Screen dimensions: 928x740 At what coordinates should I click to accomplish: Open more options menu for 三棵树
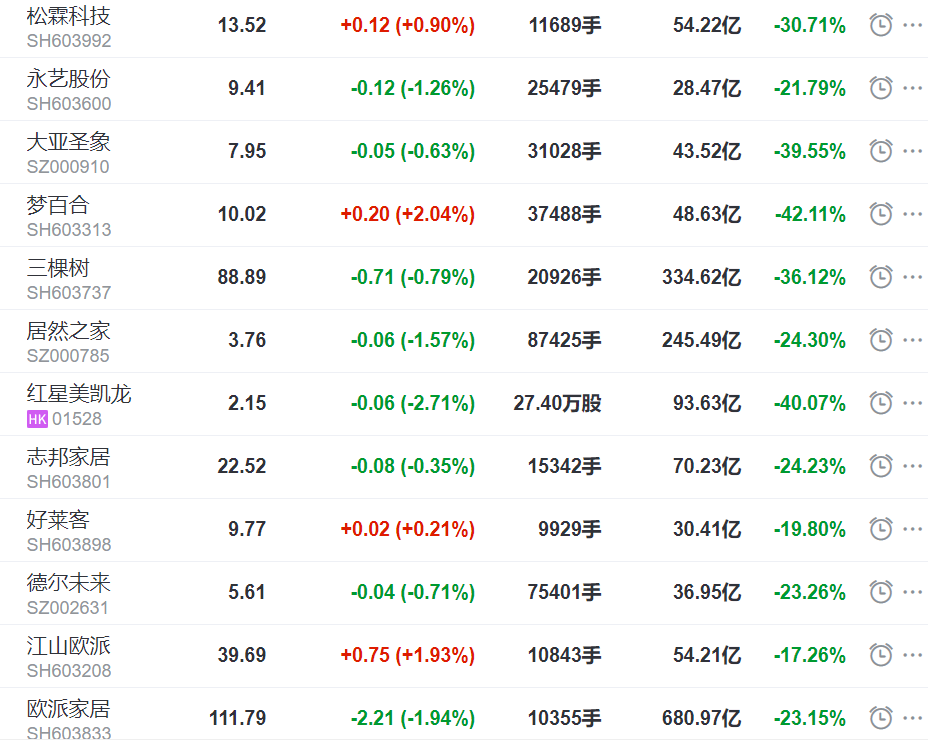click(x=913, y=276)
